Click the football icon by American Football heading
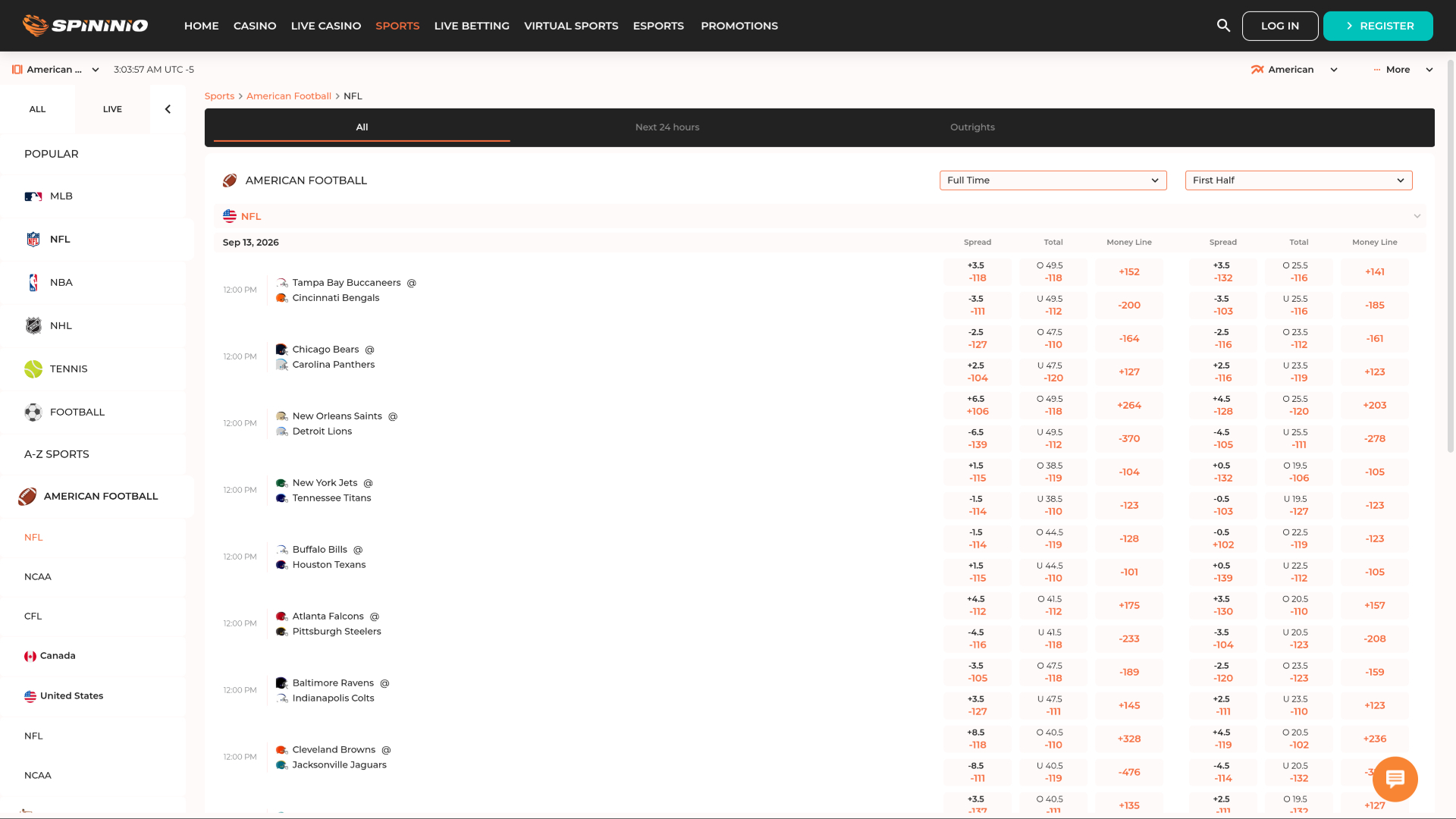Screen dimensions: 1456x819 (230, 180)
